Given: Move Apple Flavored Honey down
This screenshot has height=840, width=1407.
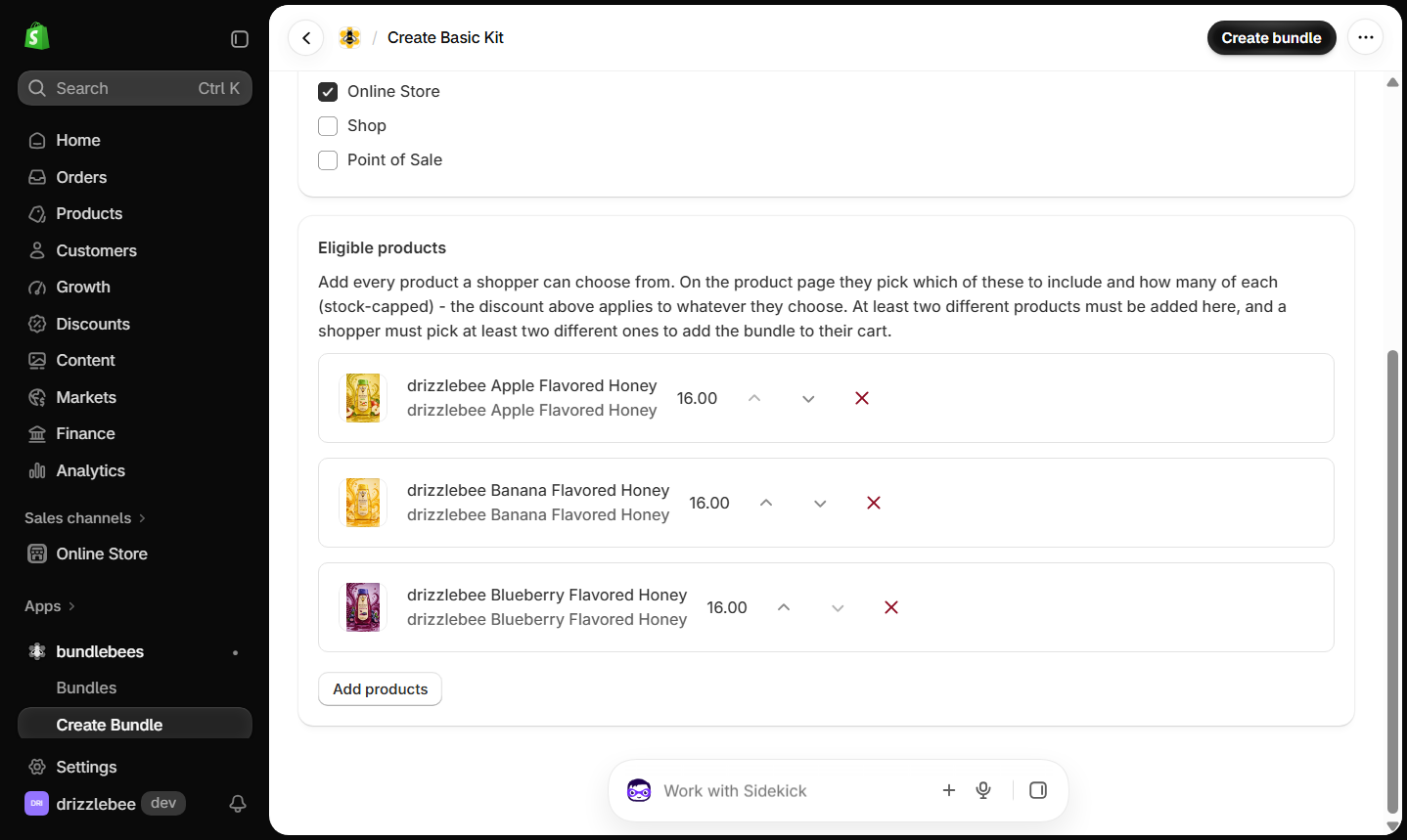Looking at the screenshot, I should tap(808, 398).
